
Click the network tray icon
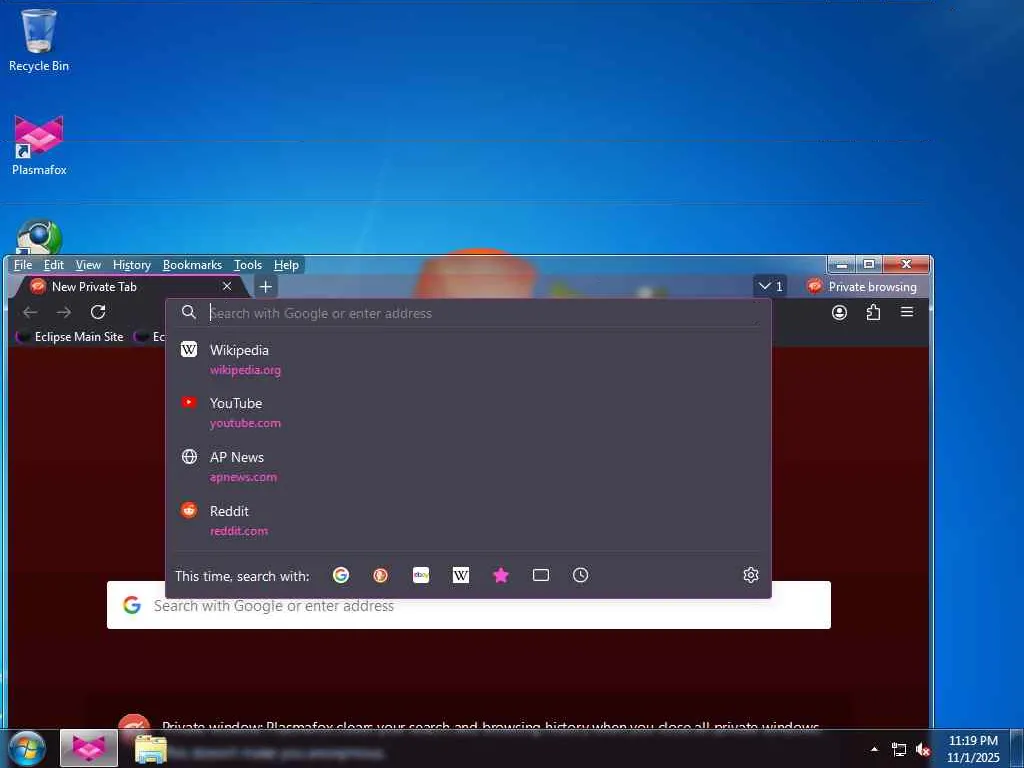pos(899,750)
